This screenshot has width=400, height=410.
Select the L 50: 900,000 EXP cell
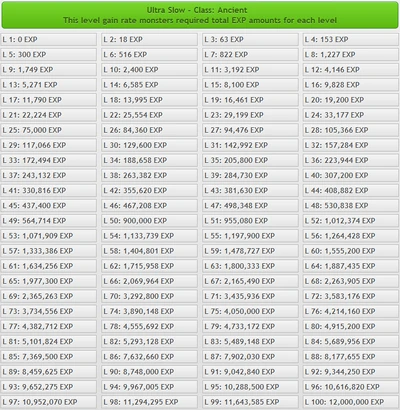tap(149, 221)
